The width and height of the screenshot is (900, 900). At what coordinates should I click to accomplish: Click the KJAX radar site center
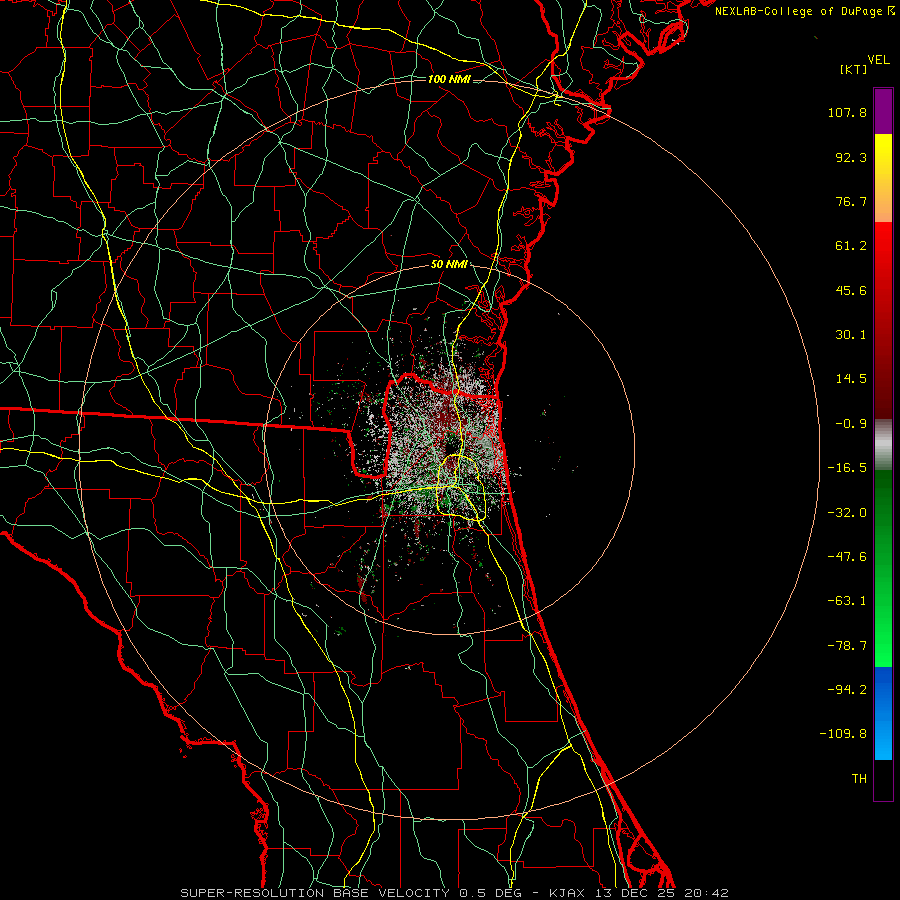tap(449, 445)
